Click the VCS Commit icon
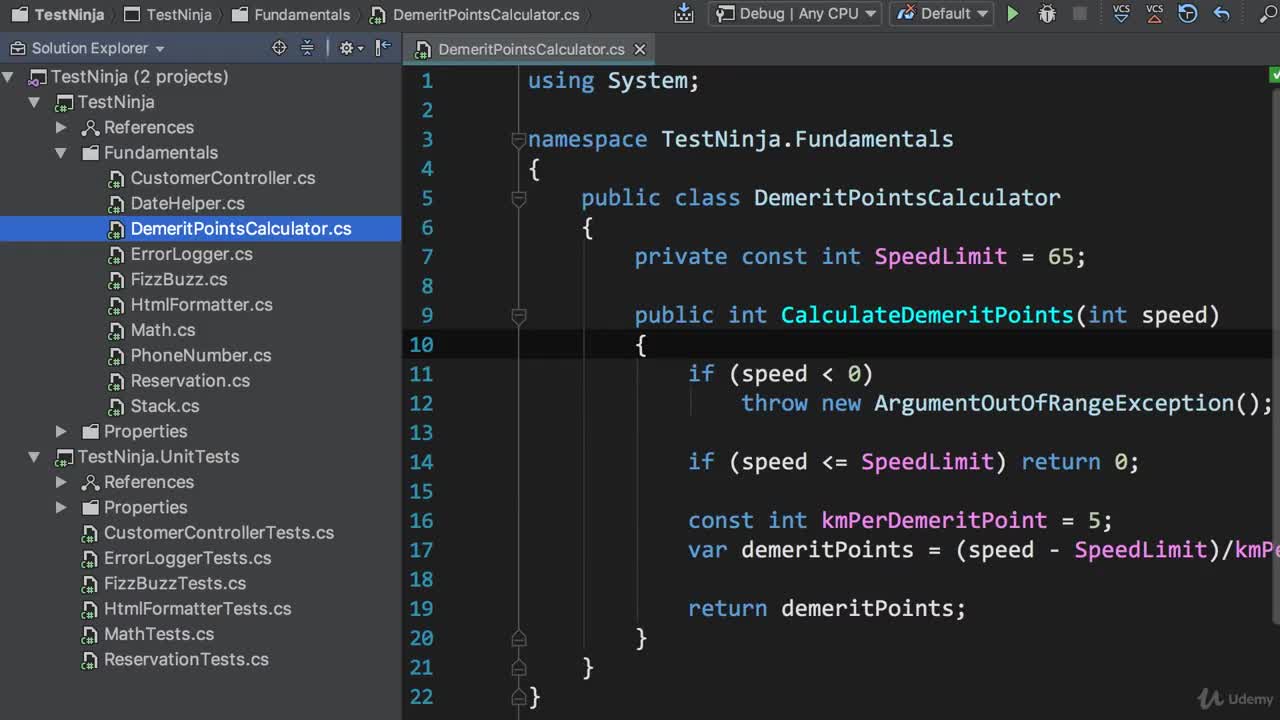Viewport: 1280px width, 720px height. (x=1155, y=13)
